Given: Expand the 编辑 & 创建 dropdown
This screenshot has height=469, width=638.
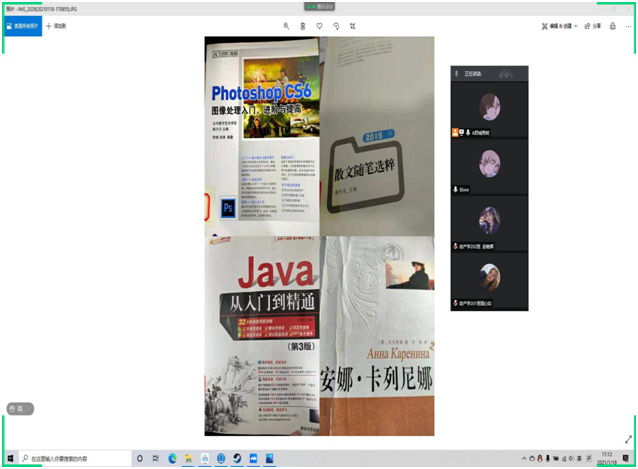Looking at the screenshot, I should (557, 26).
